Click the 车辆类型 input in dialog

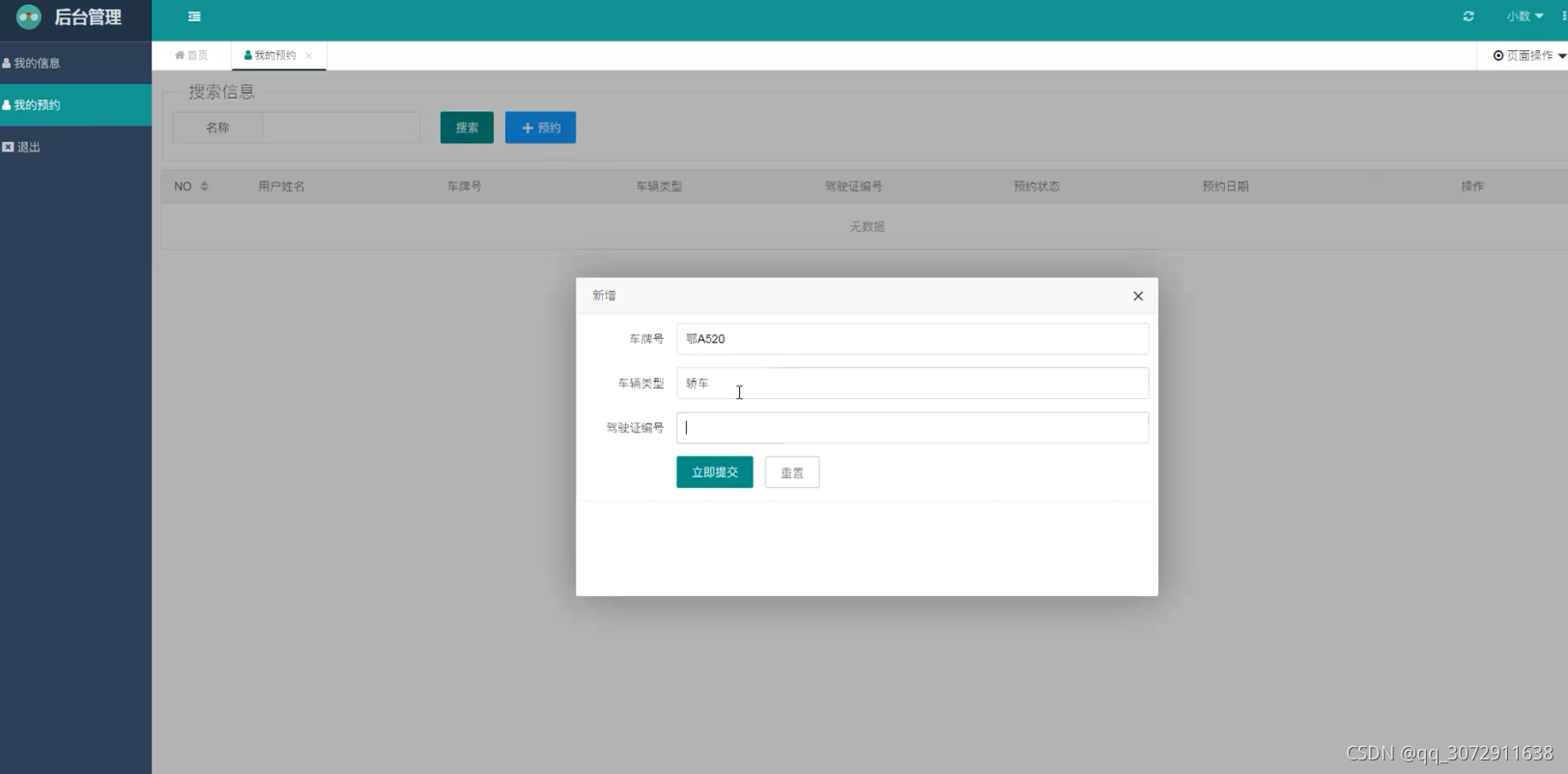(x=912, y=384)
